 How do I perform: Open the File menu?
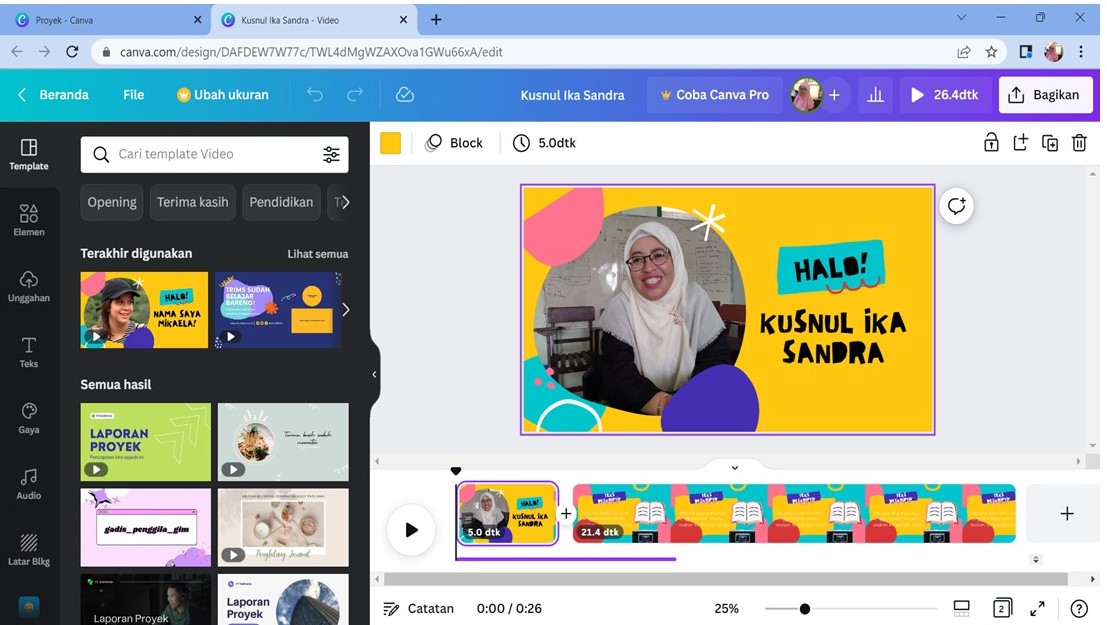click(134, 95)
